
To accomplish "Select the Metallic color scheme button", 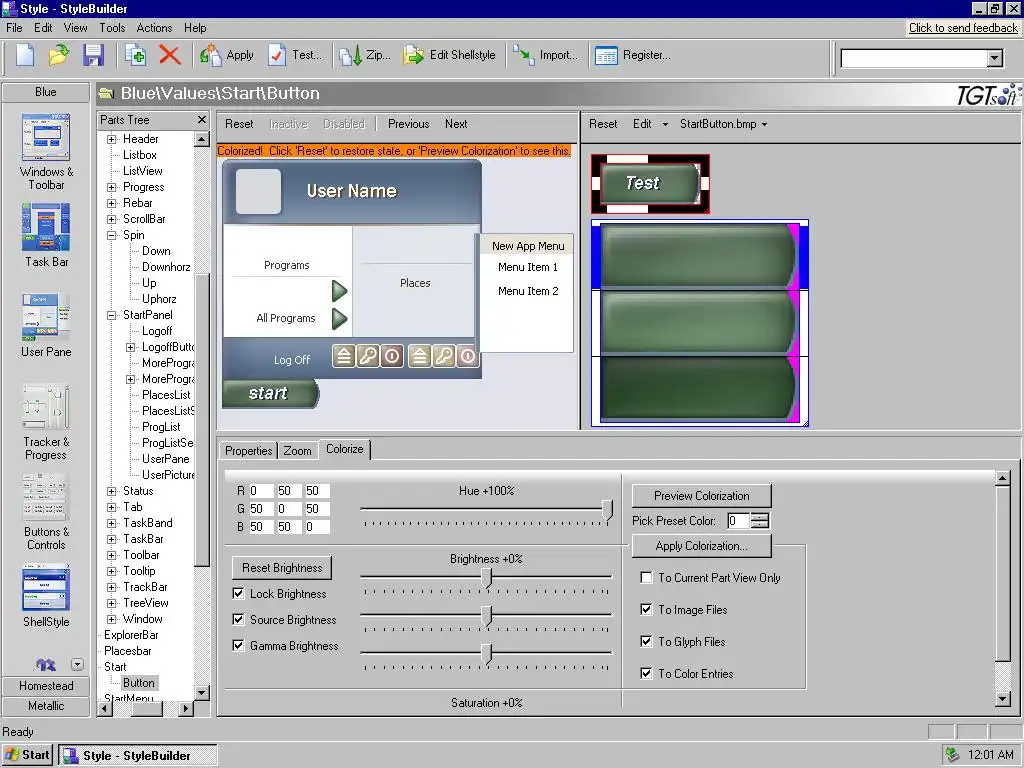I will pyautogui.click(x=46, y=706).
